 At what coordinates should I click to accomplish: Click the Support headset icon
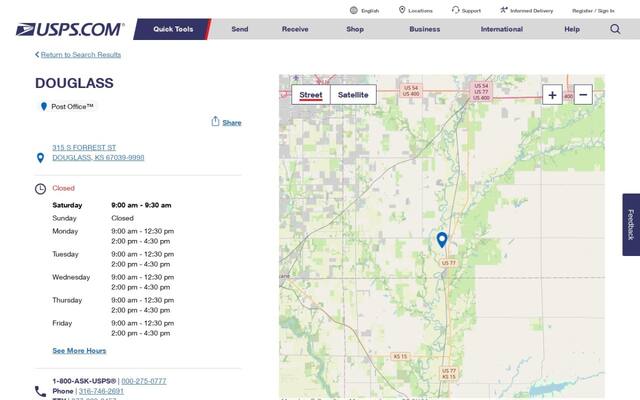pyautogui.click(x=456, y=10)
